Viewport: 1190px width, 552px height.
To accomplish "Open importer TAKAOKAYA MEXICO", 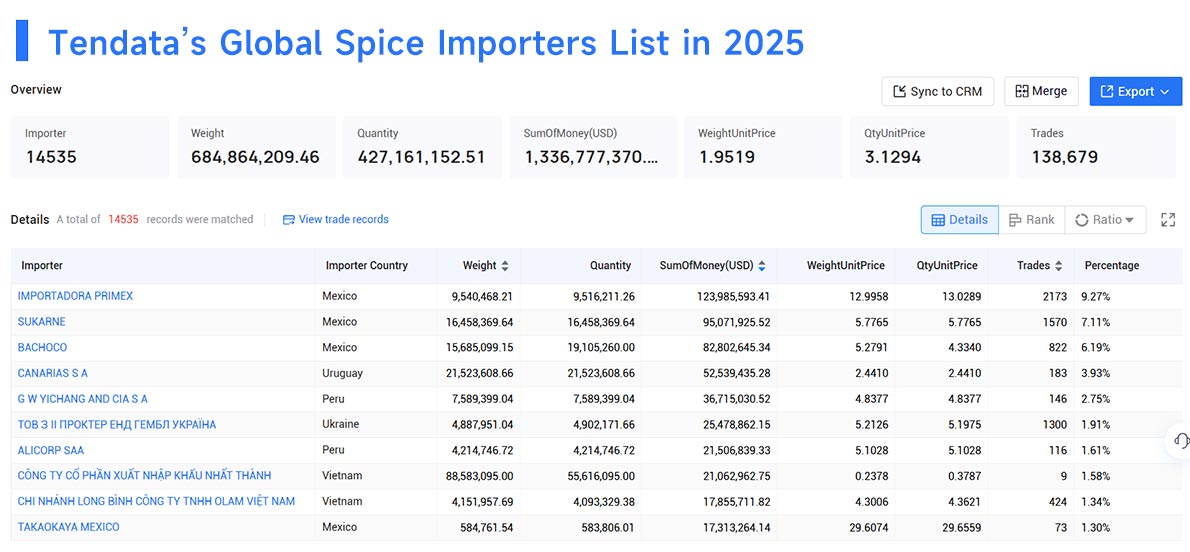I will 68,527.
